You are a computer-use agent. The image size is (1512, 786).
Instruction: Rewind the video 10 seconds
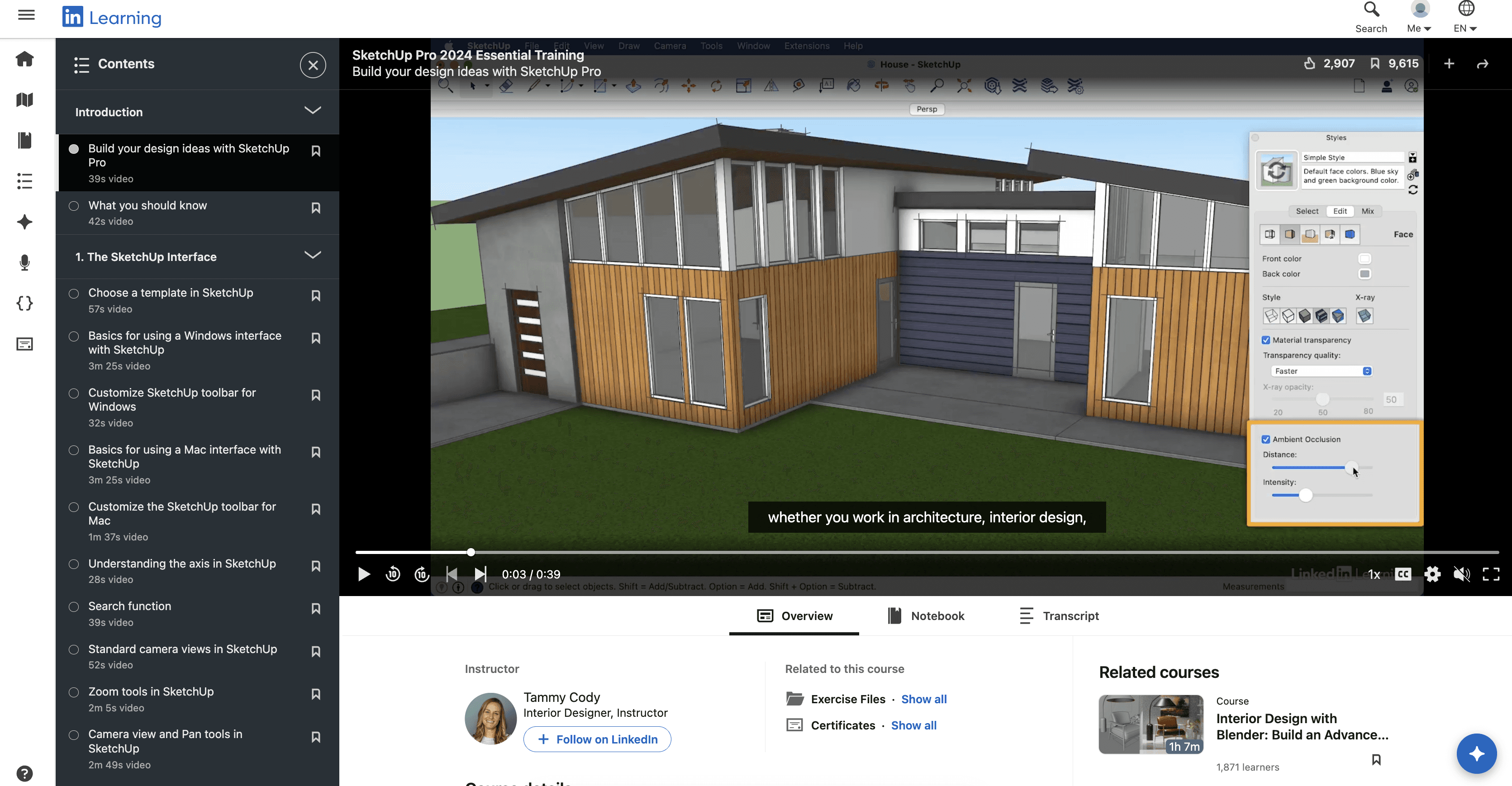393,573
